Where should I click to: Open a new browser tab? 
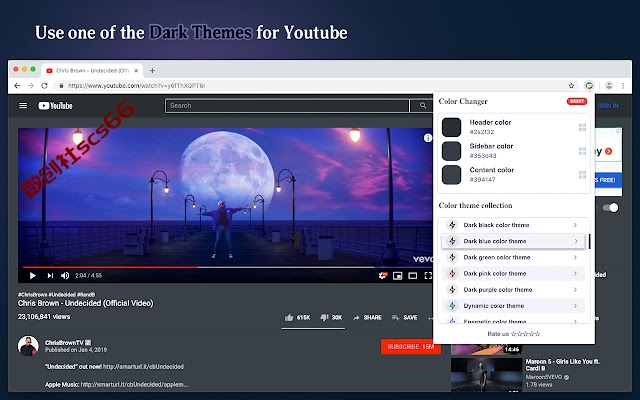tap(152, 71)
